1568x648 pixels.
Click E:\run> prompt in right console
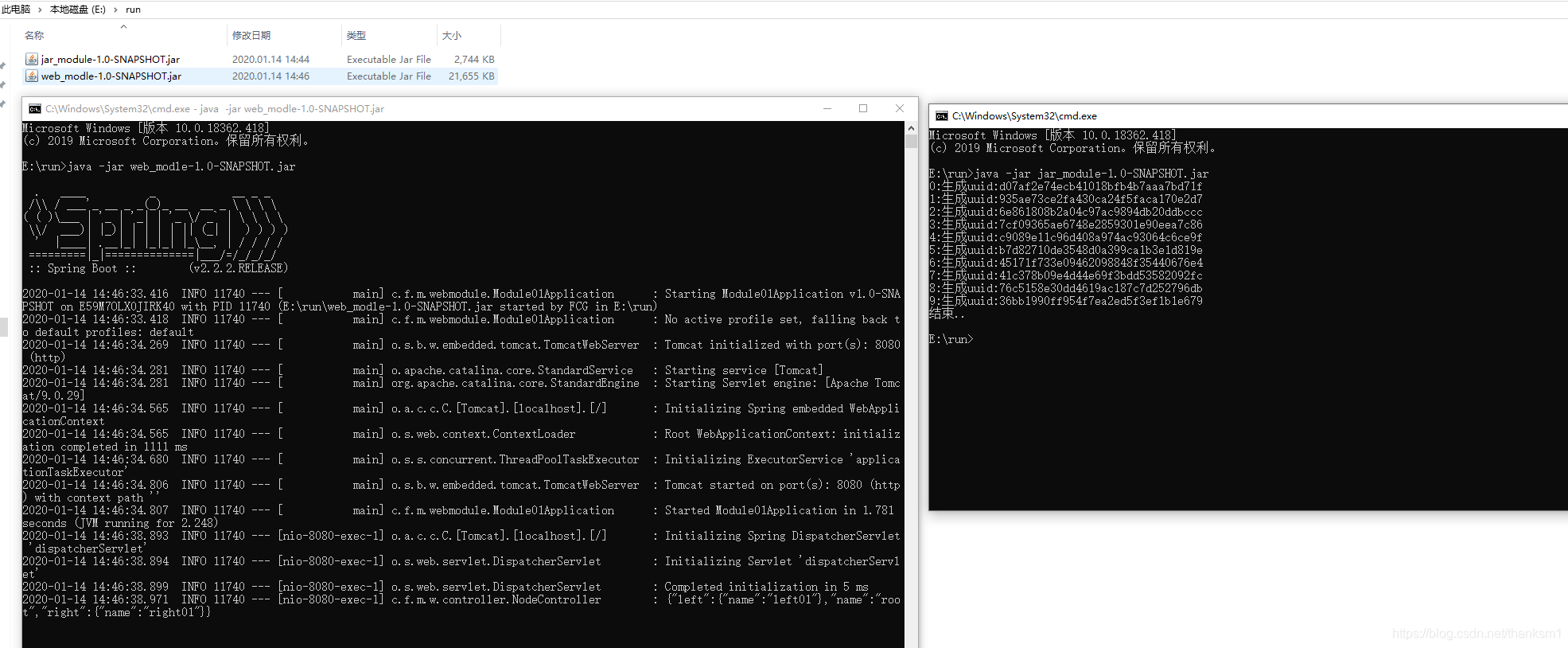coord(951,339)
